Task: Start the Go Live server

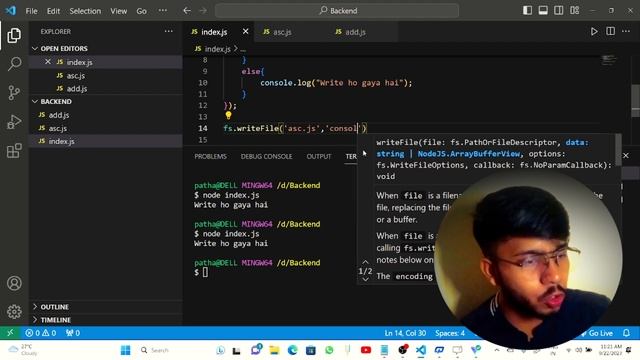Action: coord(598,333)
